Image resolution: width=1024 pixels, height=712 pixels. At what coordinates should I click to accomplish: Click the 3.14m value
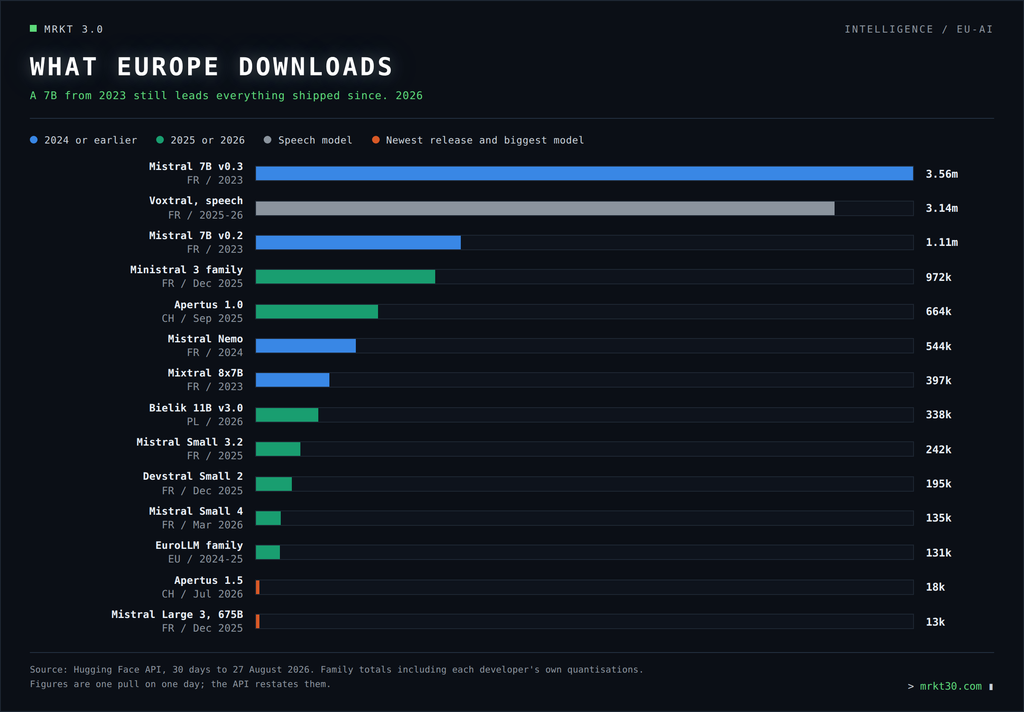click(x=942, y=208)
